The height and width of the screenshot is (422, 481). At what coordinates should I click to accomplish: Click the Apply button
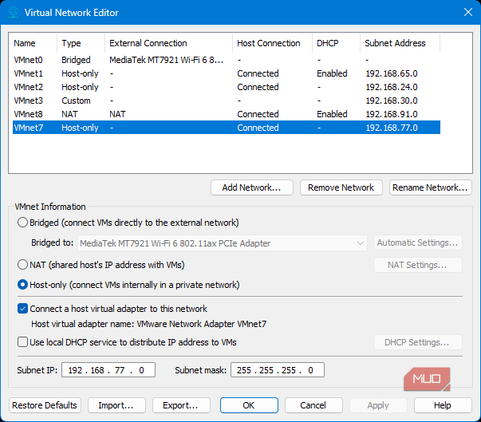click(378, 405)
